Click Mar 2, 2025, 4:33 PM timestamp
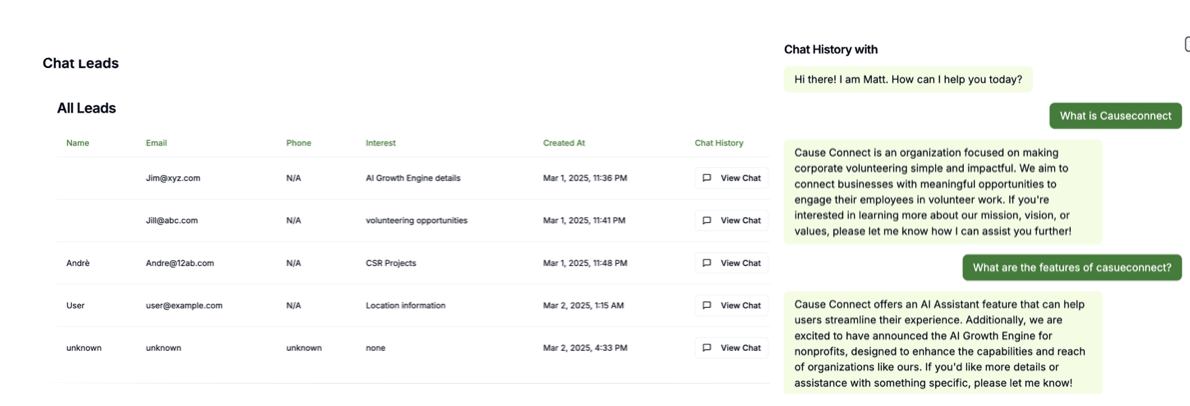Image resolution: width=1190 pixels, height=406 pixels. 584,348
